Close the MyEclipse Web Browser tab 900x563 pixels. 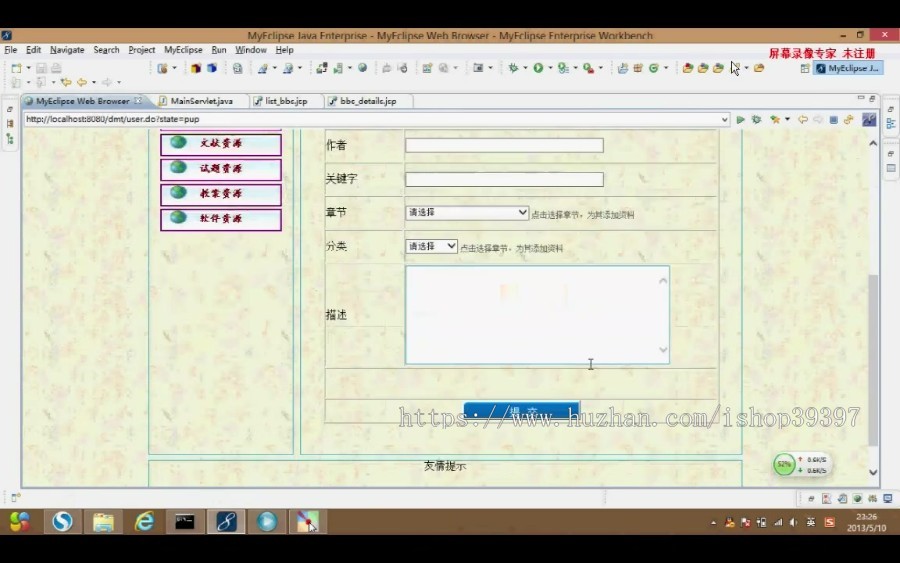tap(138, 100)
